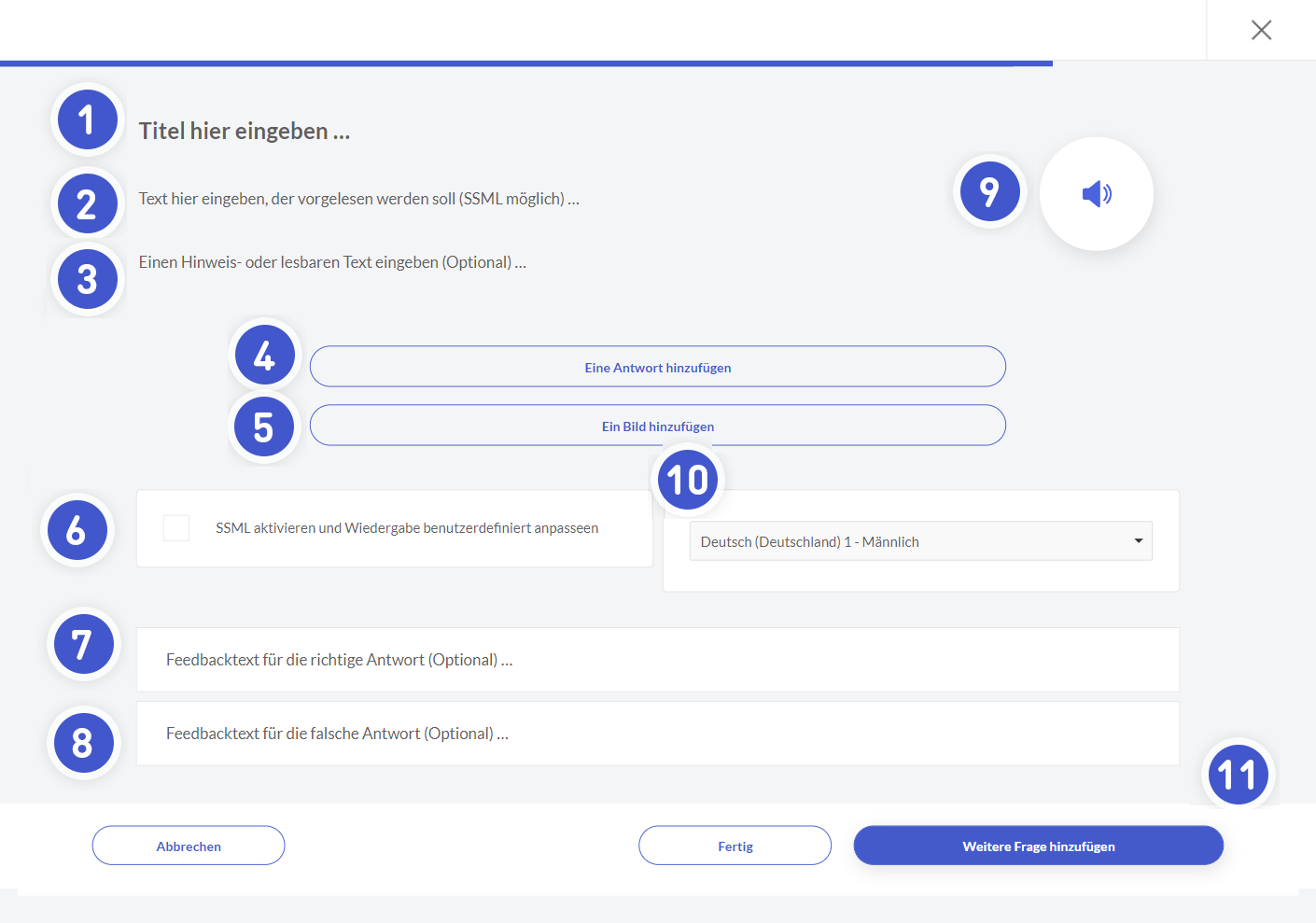Click 'Ein Bild hinzufügen' button

pos(657,426)
